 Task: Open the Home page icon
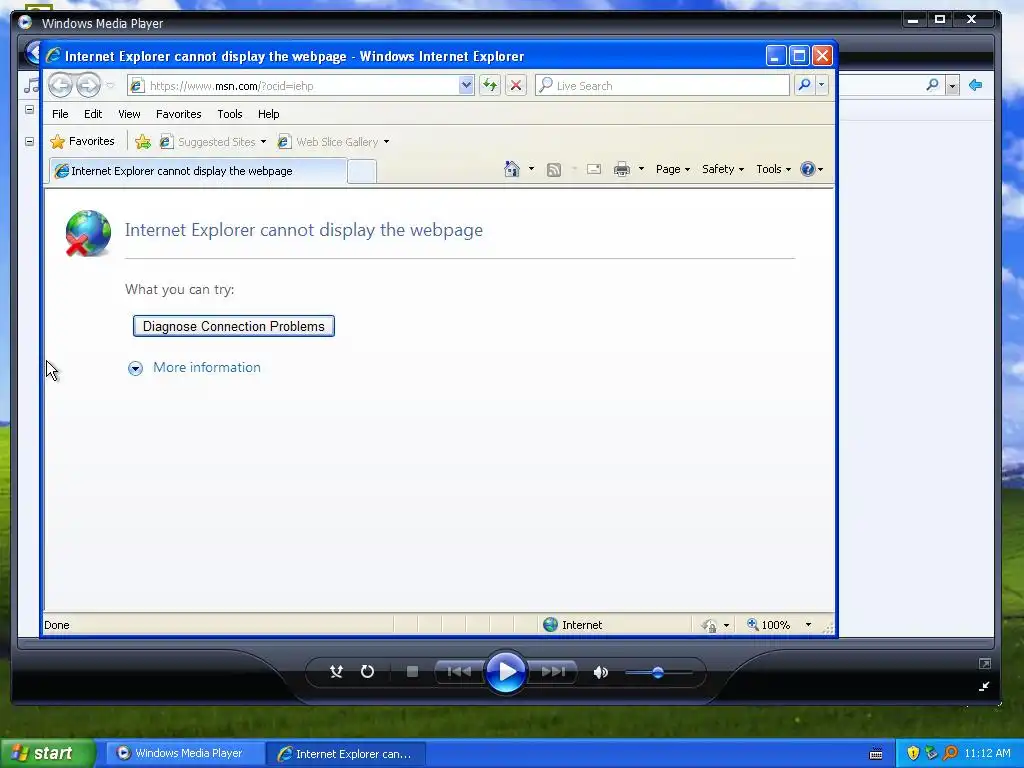click(x=512, y=169)
